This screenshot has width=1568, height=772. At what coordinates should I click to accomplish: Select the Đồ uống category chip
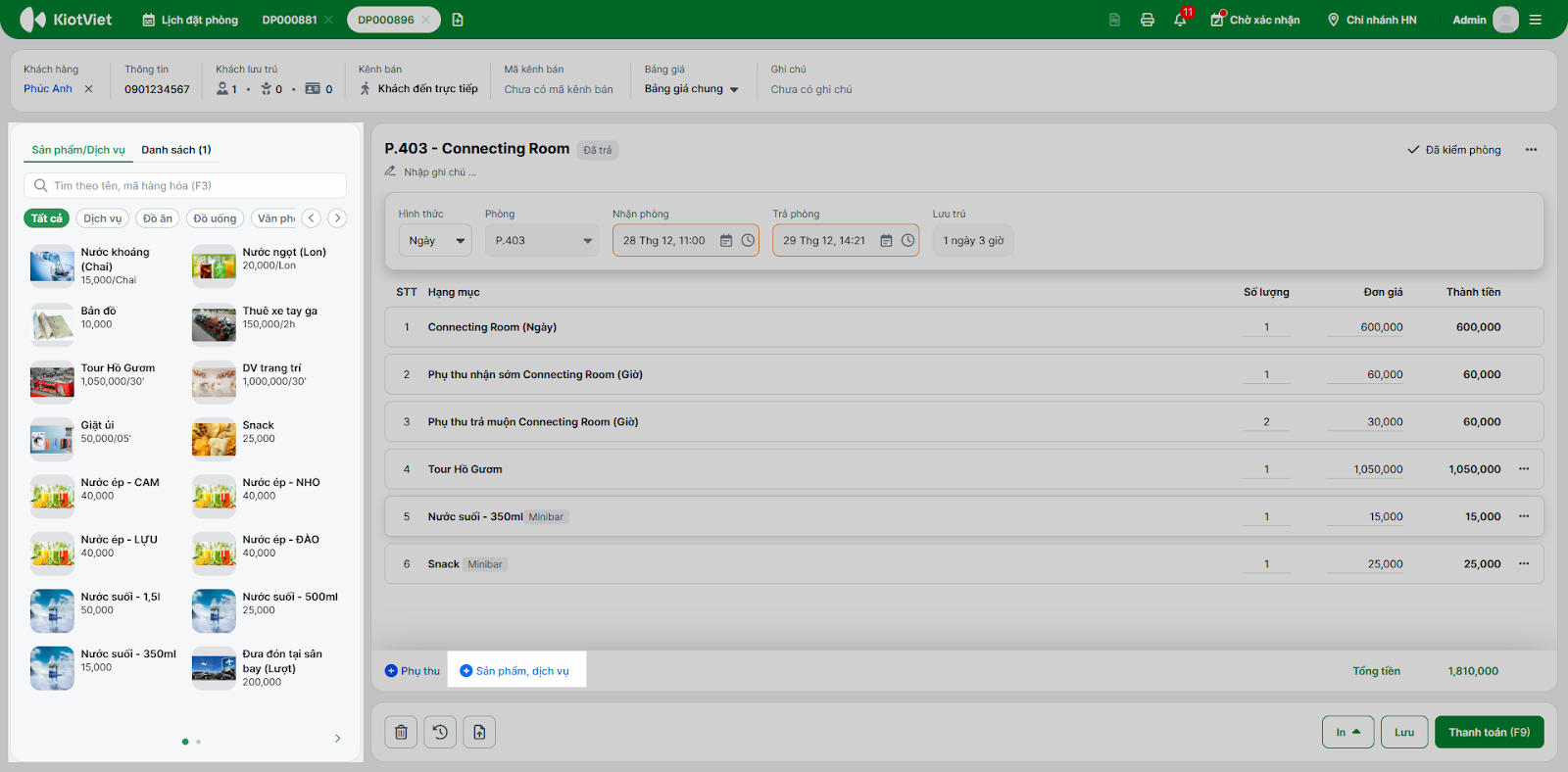[215, 218]
